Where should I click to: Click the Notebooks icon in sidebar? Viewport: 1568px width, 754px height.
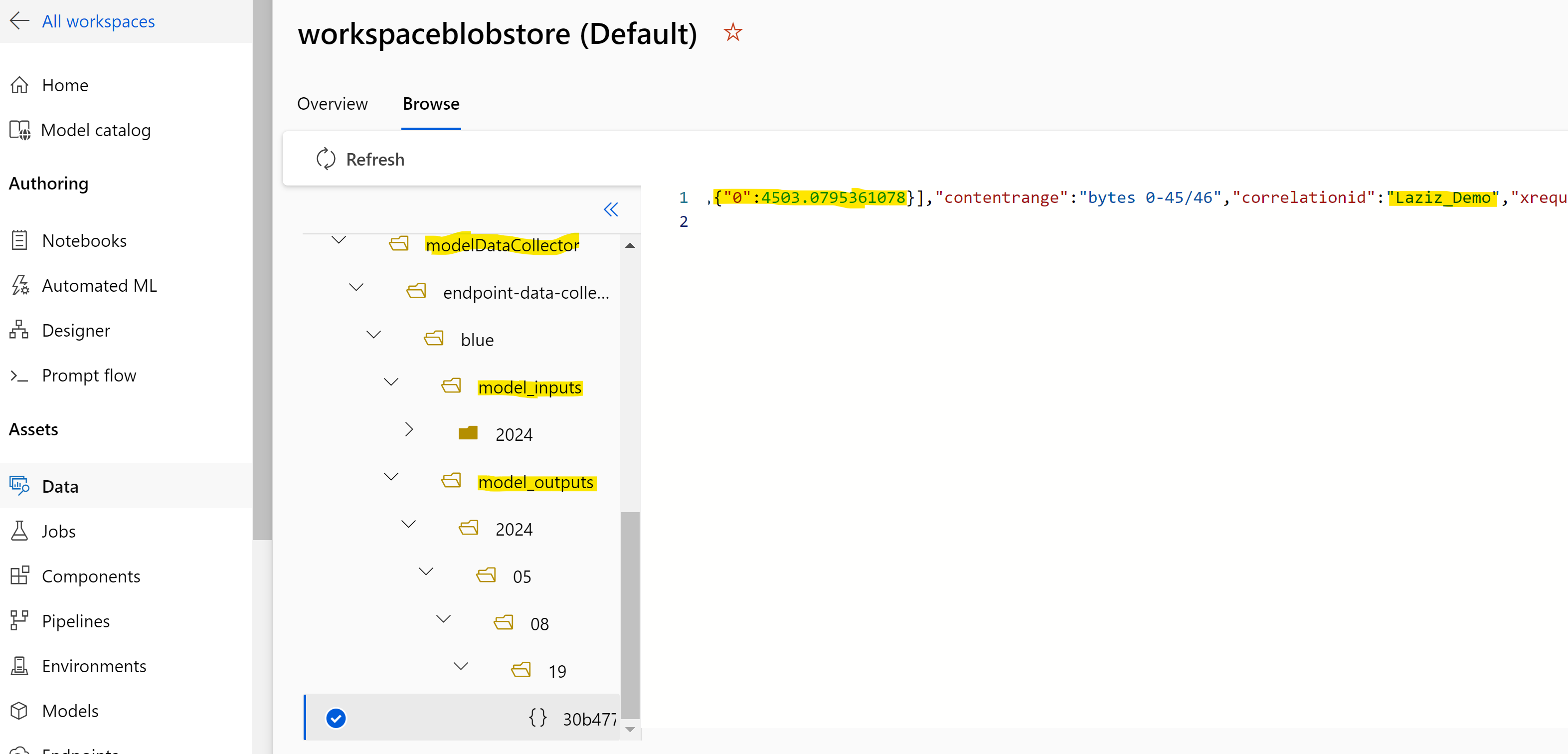(19, 240)
